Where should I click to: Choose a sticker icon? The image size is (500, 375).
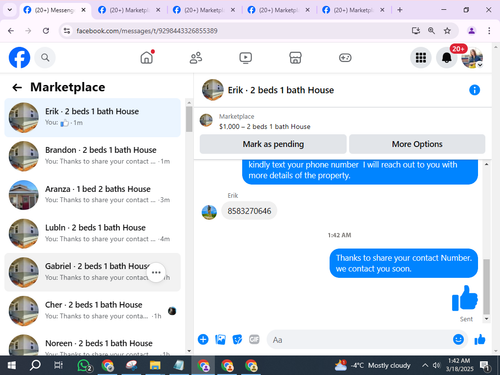point(237,340)
